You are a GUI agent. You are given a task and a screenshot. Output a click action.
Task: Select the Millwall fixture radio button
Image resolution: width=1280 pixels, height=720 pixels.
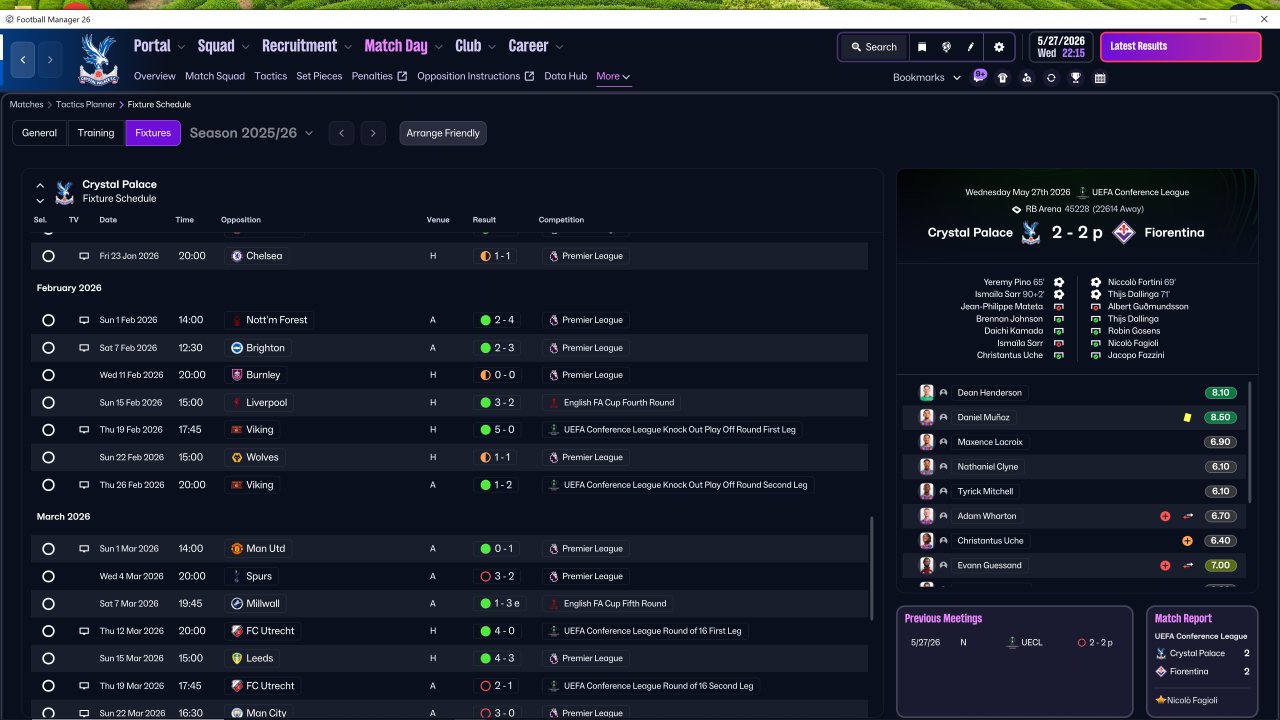point(48,604)
